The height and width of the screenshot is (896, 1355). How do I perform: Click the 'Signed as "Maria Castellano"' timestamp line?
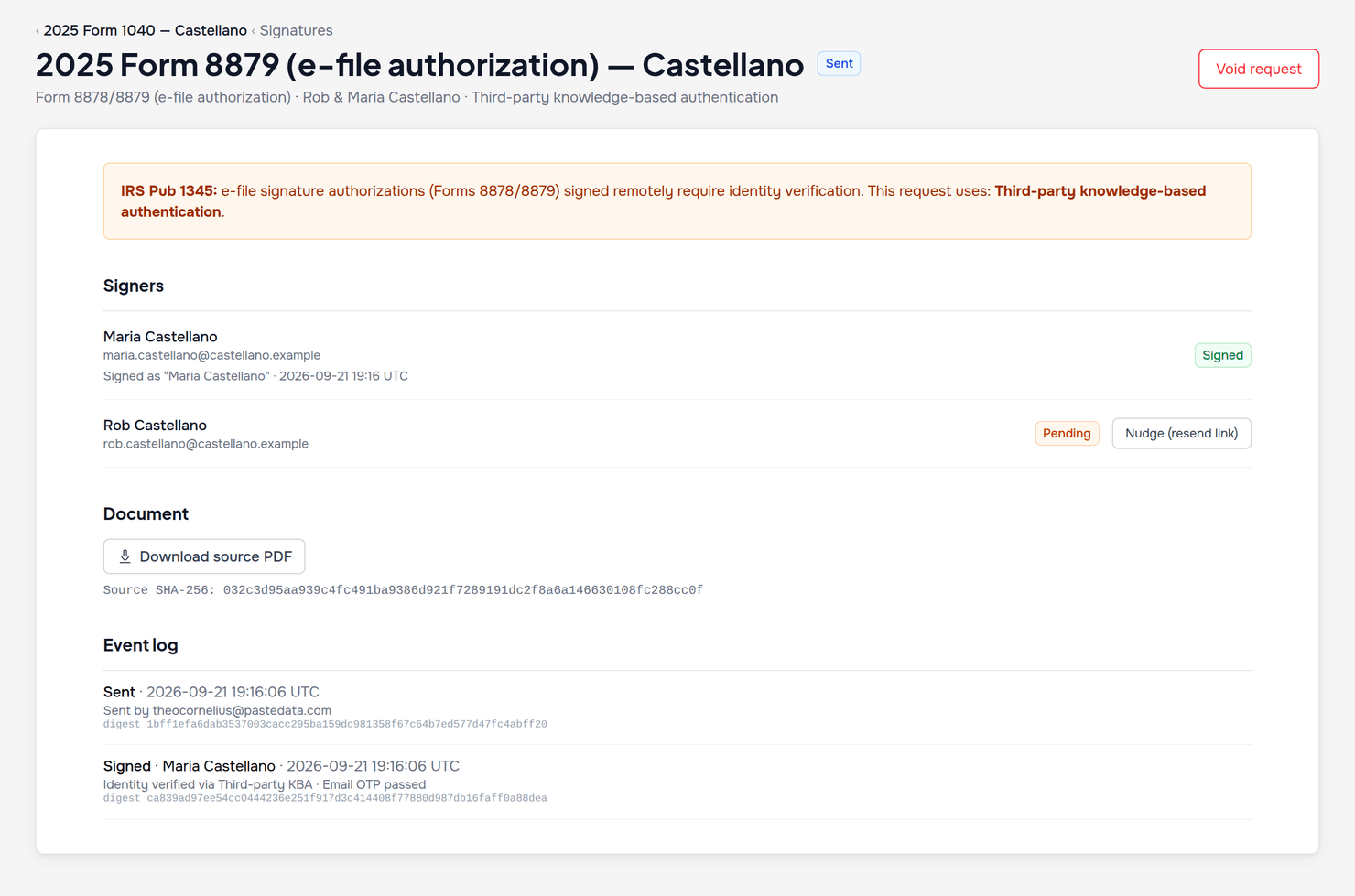coord(255,376)
